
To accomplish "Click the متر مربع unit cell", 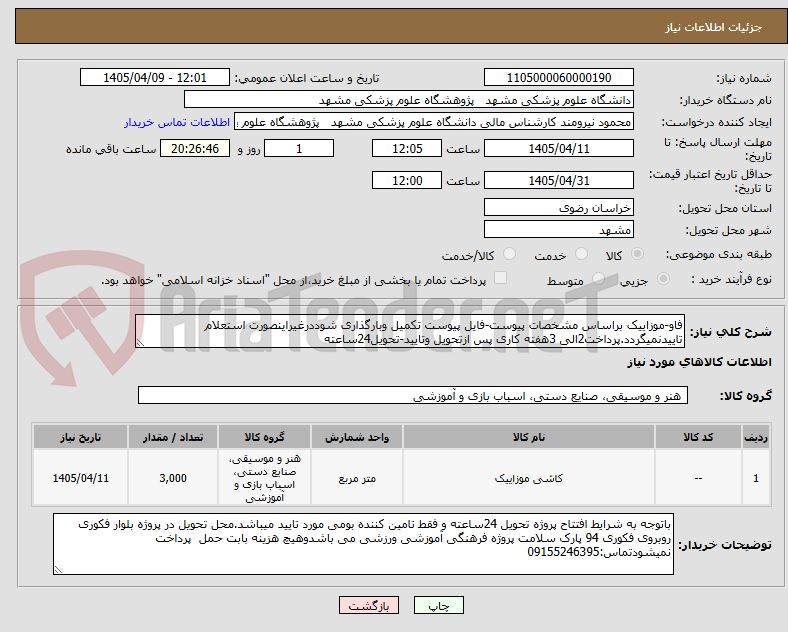I will 357,478.
